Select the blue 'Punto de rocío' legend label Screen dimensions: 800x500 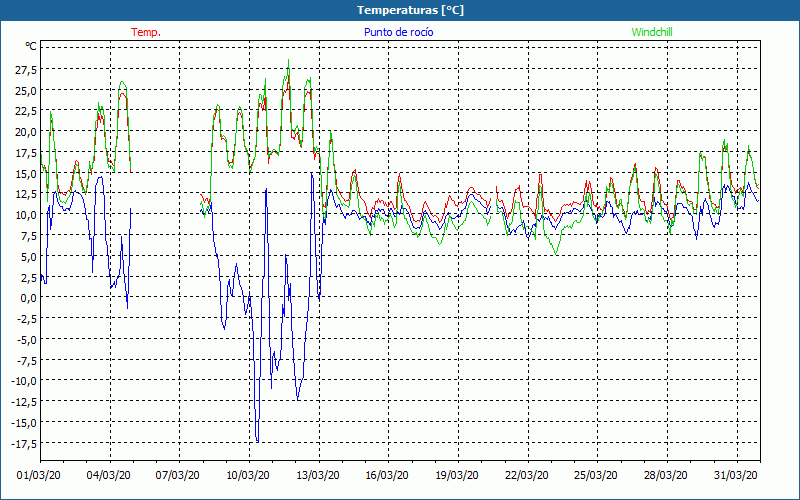coord(398,32)
